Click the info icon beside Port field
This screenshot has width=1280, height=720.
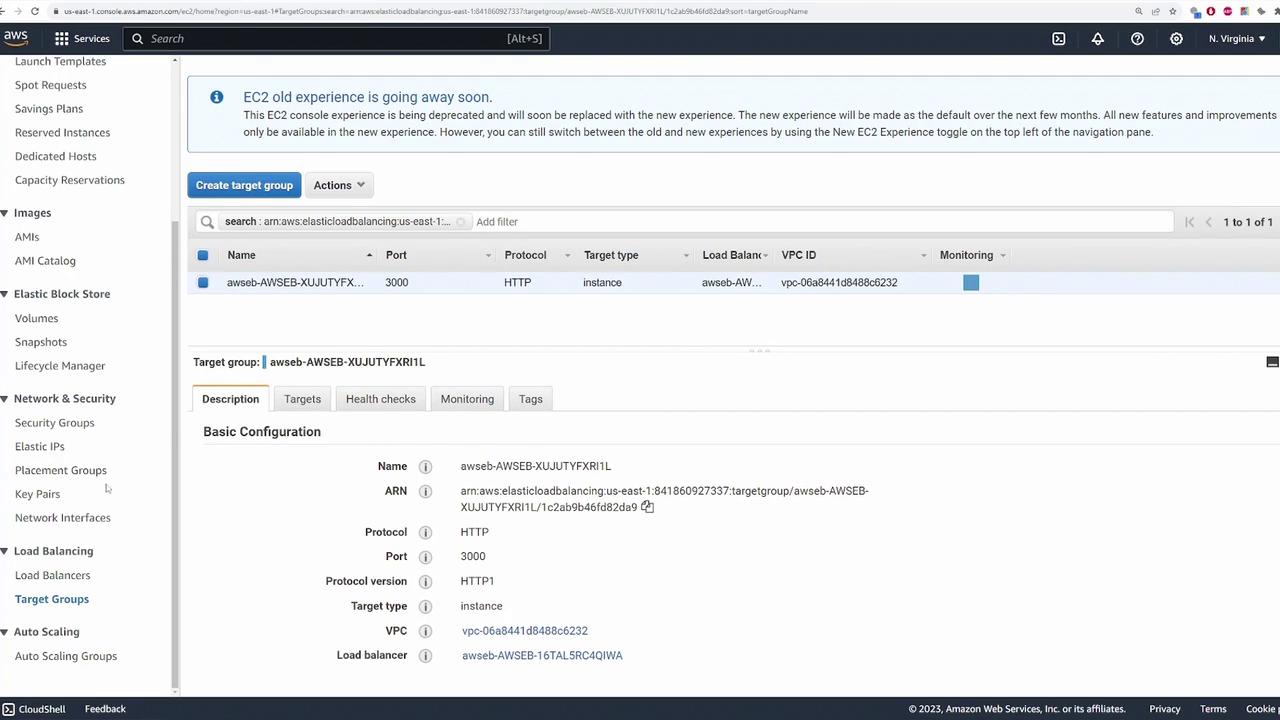[x=425, y=556]
